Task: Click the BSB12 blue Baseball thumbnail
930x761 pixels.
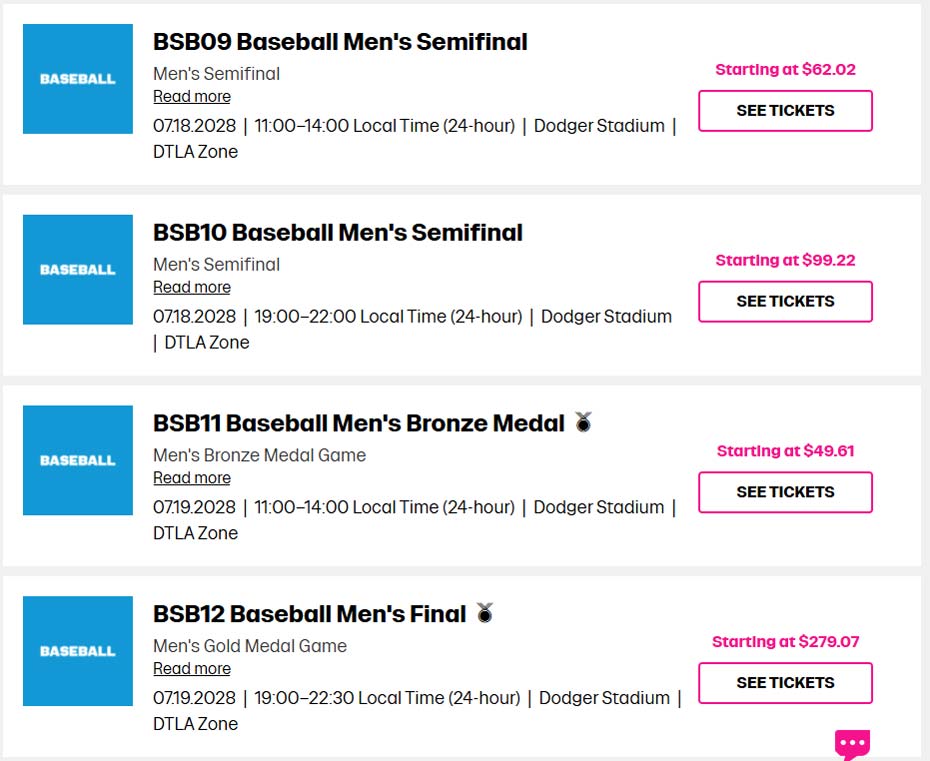Action: pyautogui.click(x=78, y=651)
